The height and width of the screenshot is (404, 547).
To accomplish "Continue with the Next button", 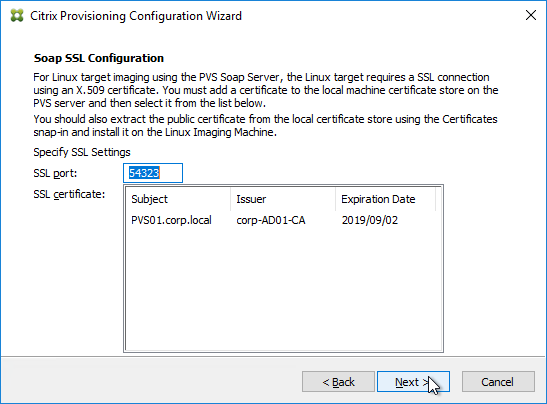I will (x=413, y=382).
